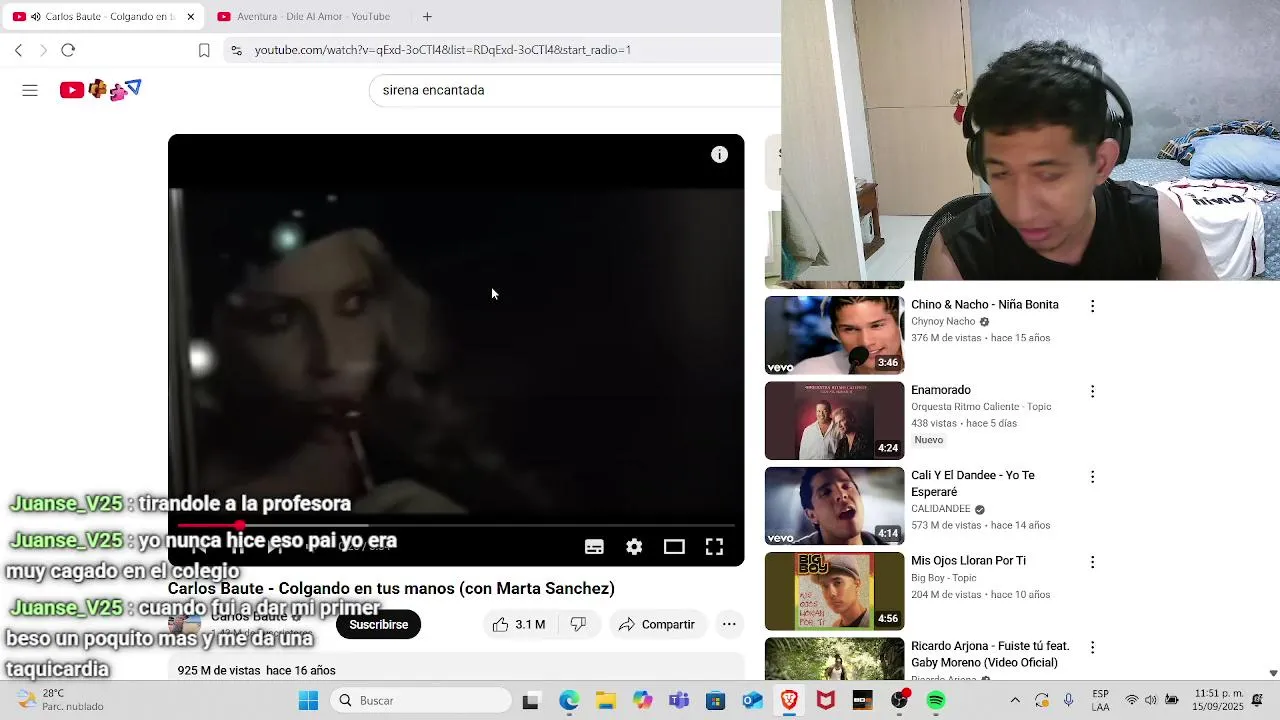Open the video info card icon
Screen dimensions: 1280x720
click(719, 155)
